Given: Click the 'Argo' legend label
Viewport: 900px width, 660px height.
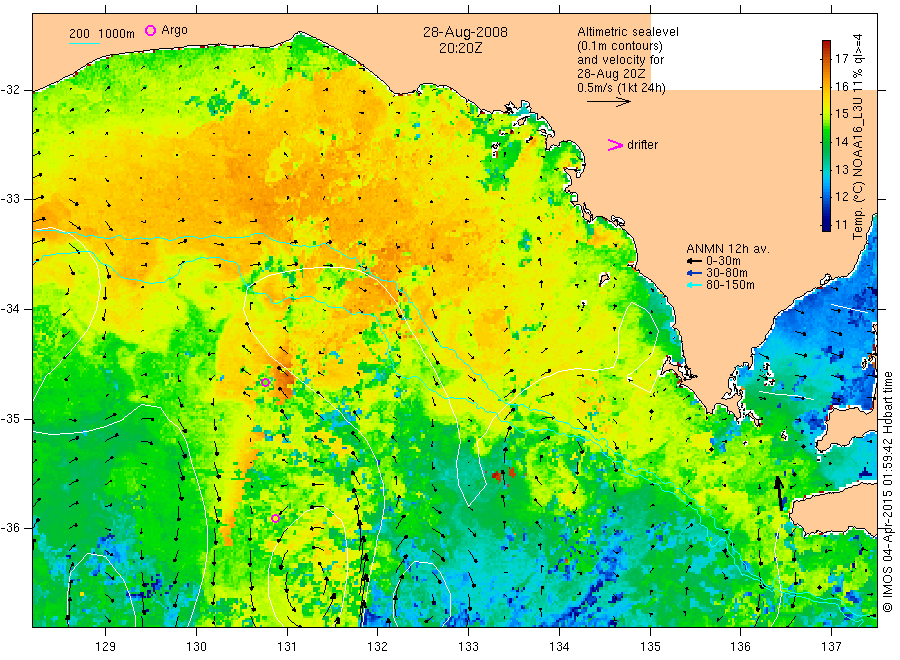Looking at the screenshot, I should click(x=174, y=30).
